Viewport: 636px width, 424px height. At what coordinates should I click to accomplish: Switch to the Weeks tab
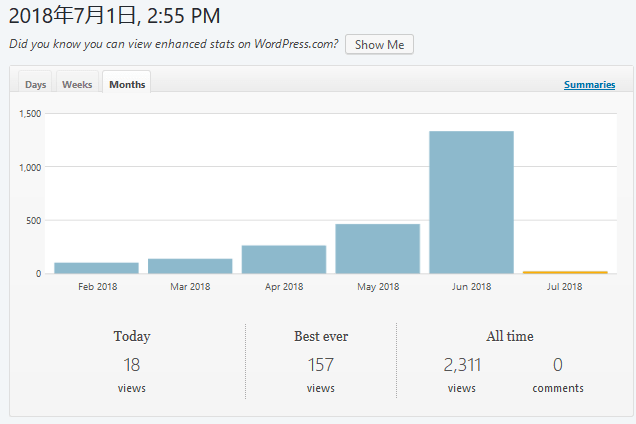77,85
